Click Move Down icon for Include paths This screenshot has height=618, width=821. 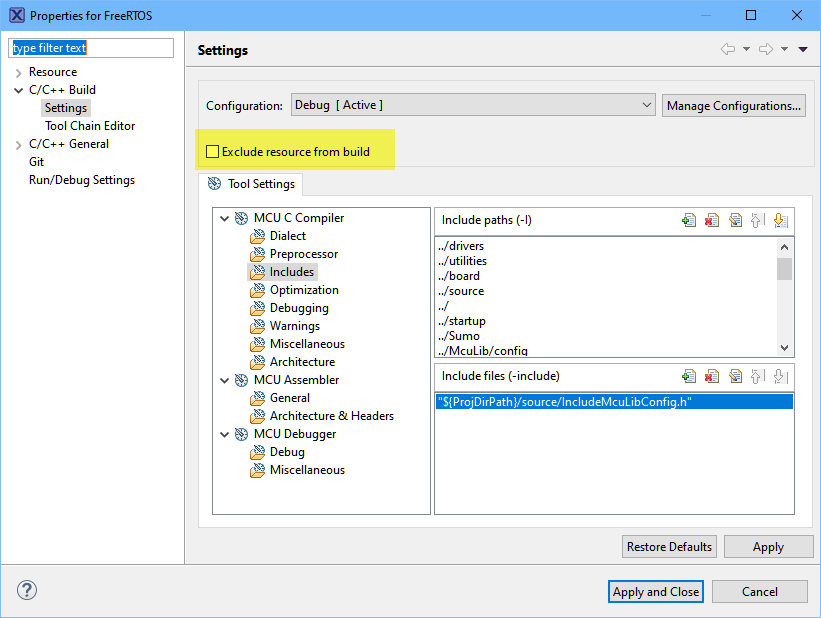pyautogui.click(x=781, y=220)
